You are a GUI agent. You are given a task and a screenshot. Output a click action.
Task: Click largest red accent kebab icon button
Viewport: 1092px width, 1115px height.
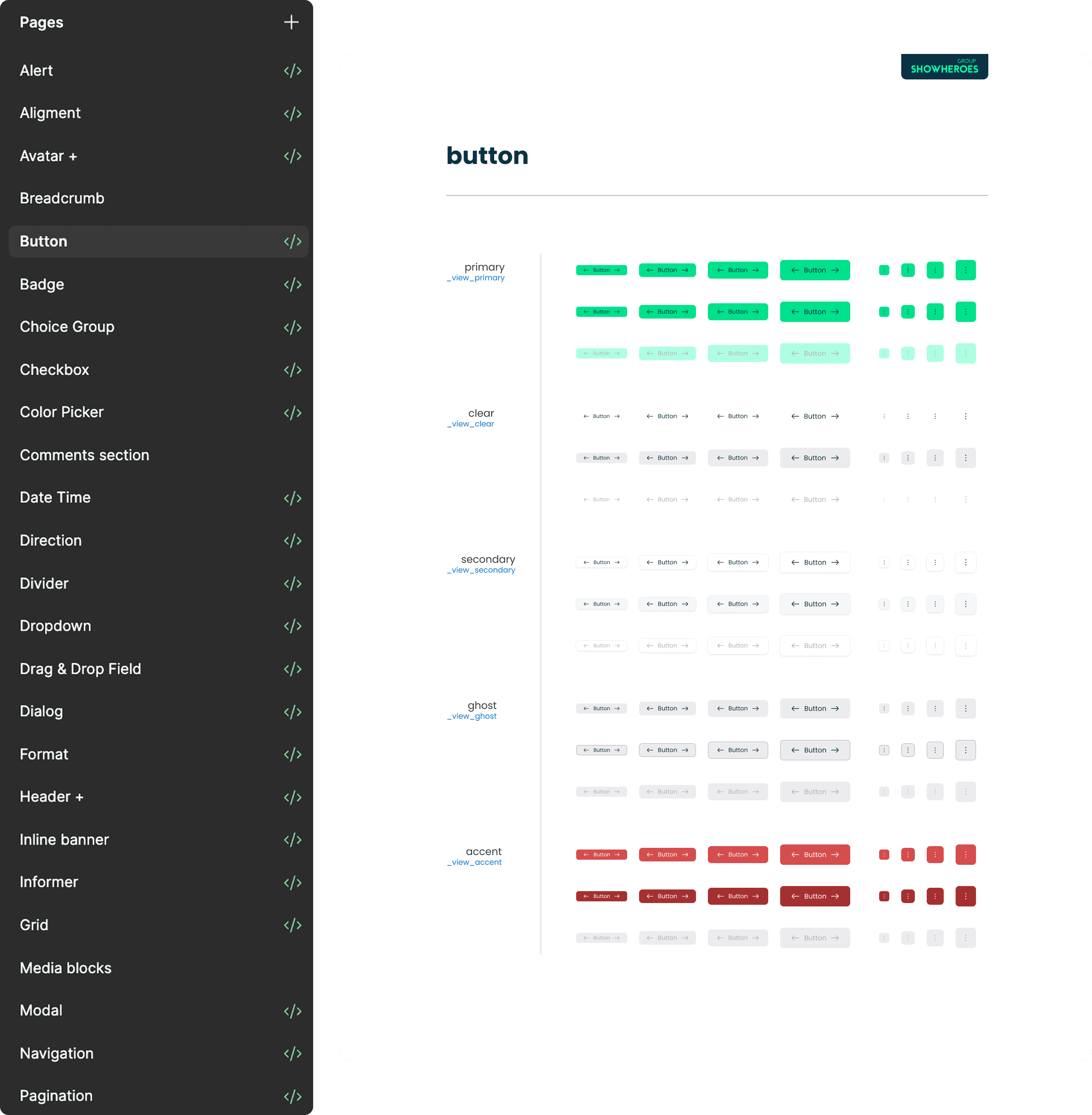[965, 854]
